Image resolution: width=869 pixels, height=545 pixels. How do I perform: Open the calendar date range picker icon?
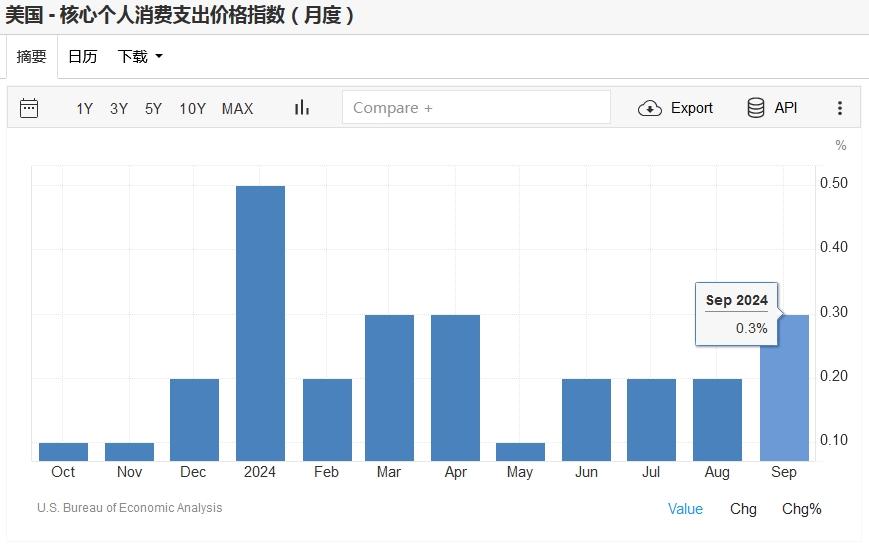tap(29, 108)
